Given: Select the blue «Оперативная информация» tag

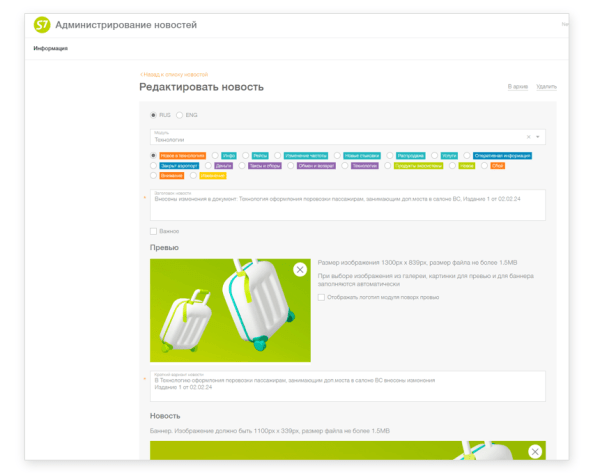Looking at the screenshot, I should (x=501, y=155).
